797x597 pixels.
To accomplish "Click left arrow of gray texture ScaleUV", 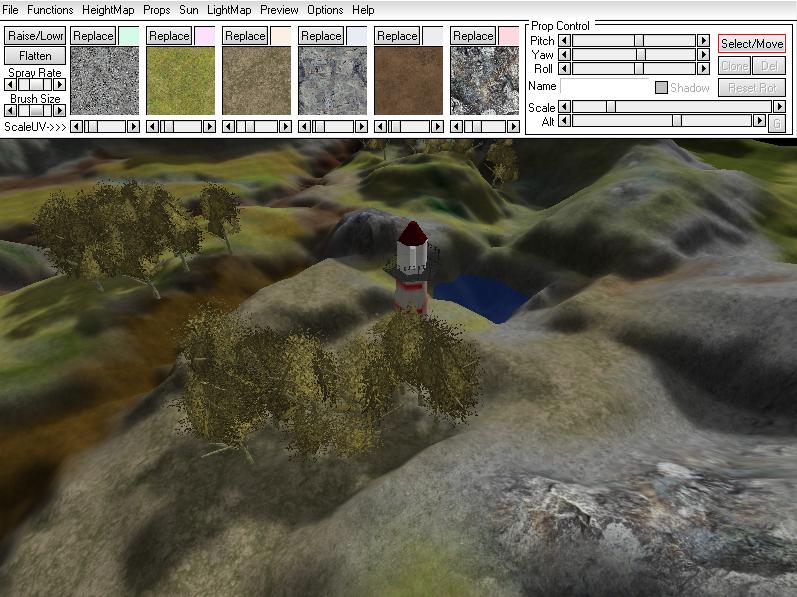I will point(76,127).
